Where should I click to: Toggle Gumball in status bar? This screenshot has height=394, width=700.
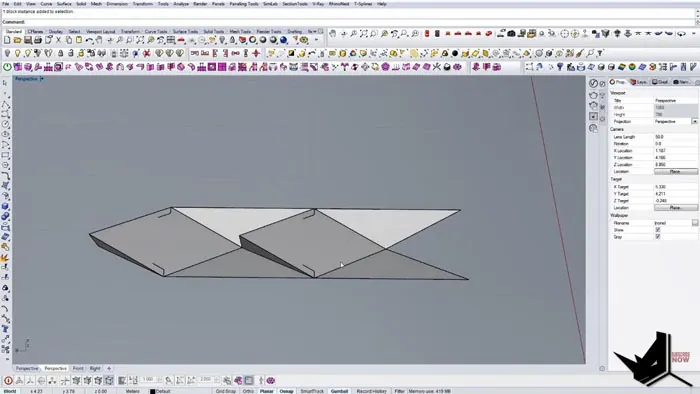pyautogui.click(x=339, y=391)
